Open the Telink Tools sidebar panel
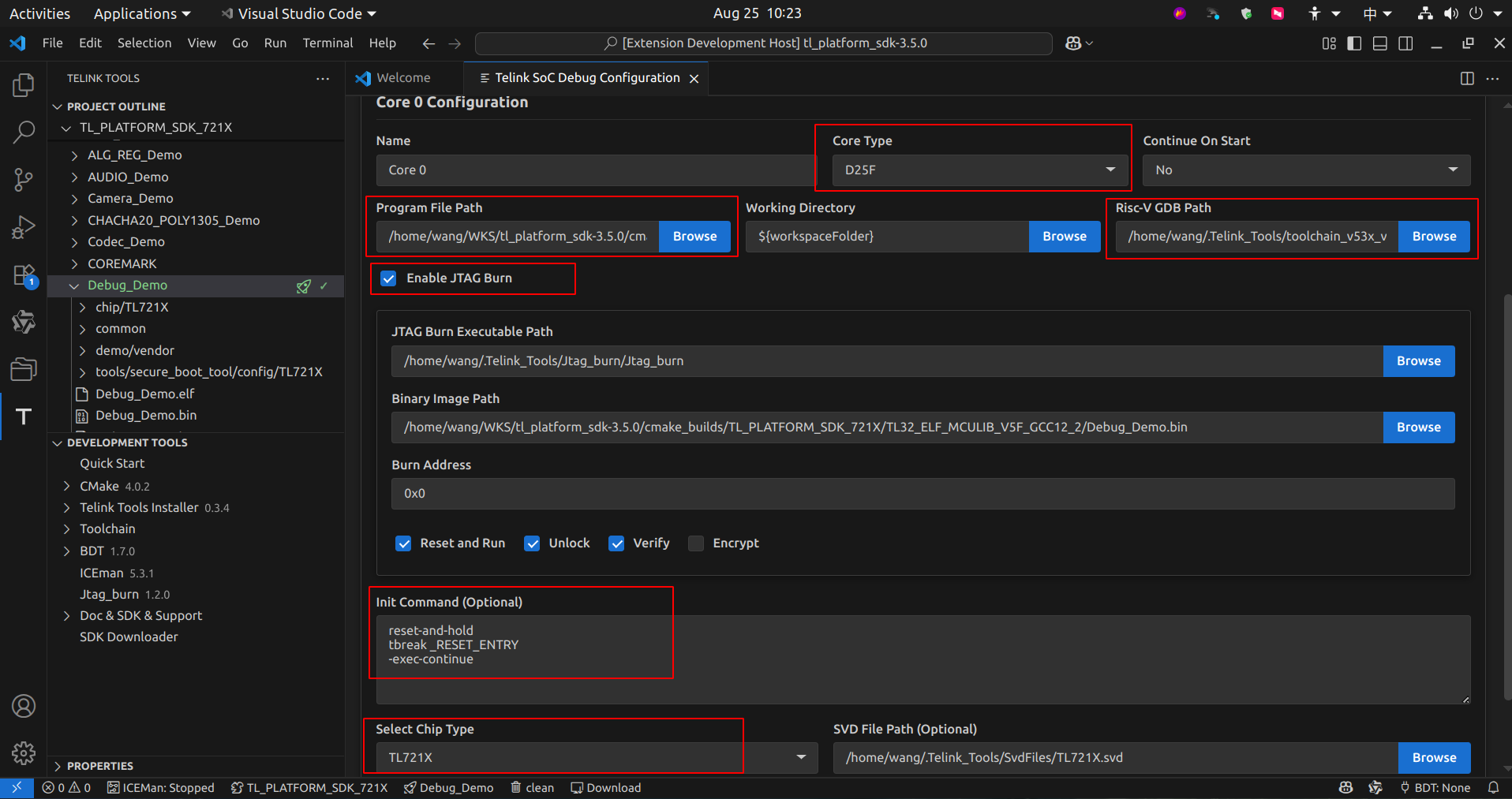This screenshot has width=1512, height=799. pyautogui.click(x=24, y=416)
